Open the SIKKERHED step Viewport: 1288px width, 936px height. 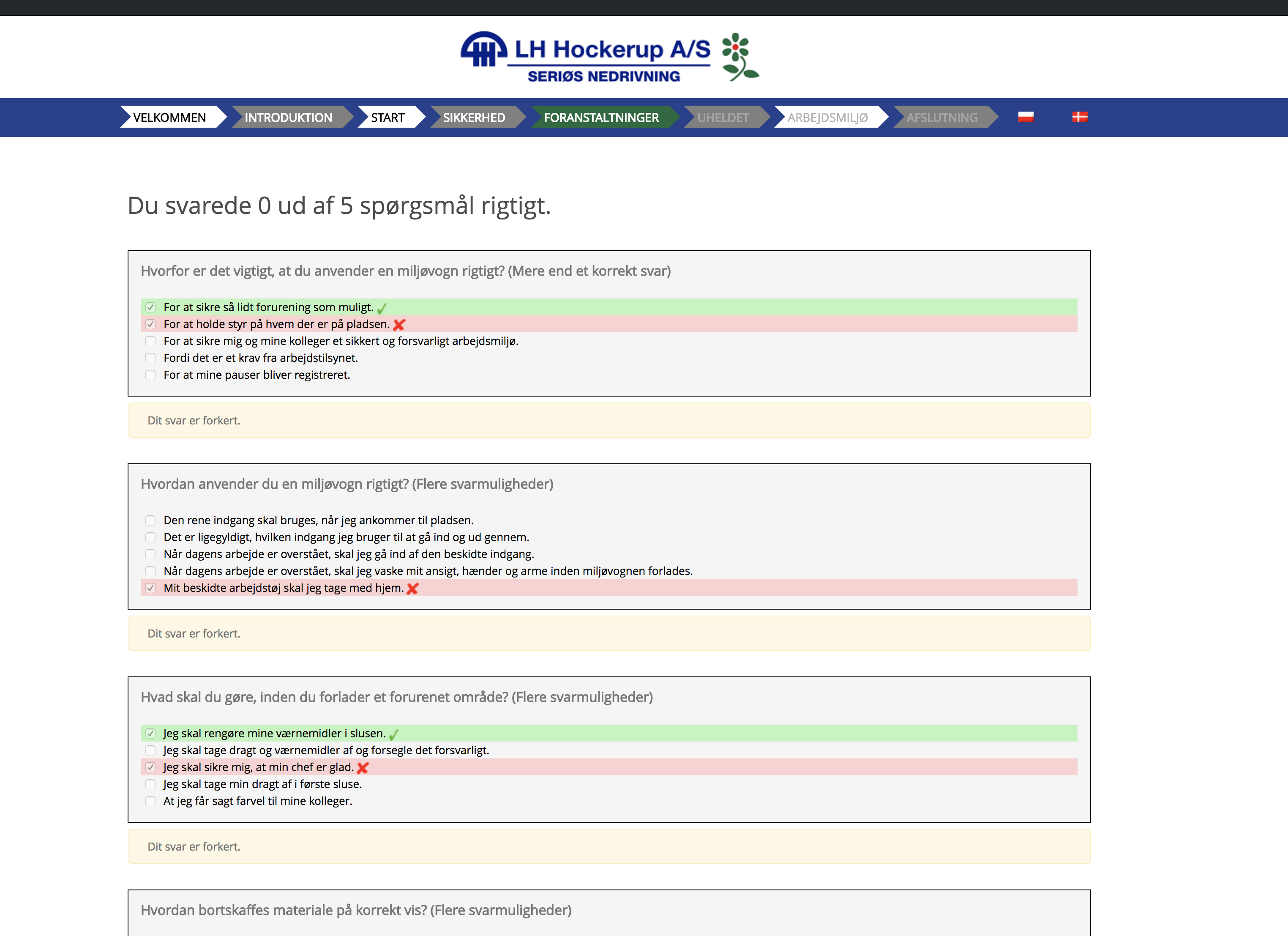click(x=474, y=118)
